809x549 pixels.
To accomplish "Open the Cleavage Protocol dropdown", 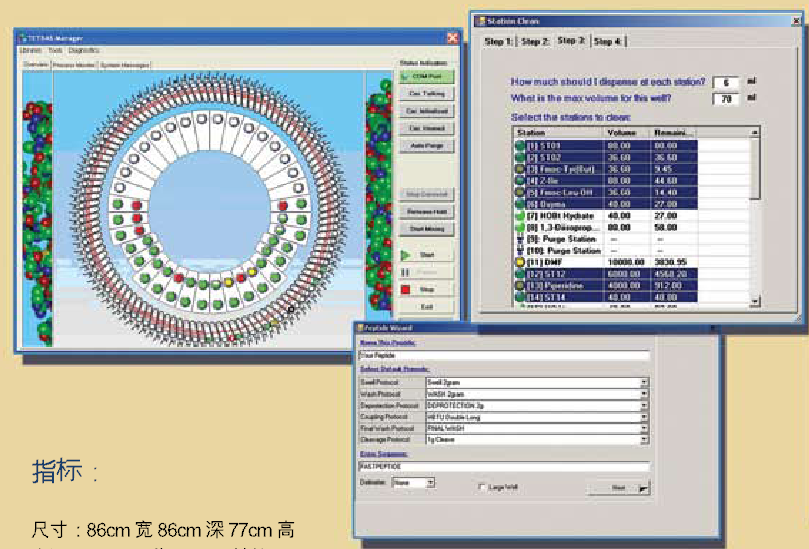I will tap(644, 440).
